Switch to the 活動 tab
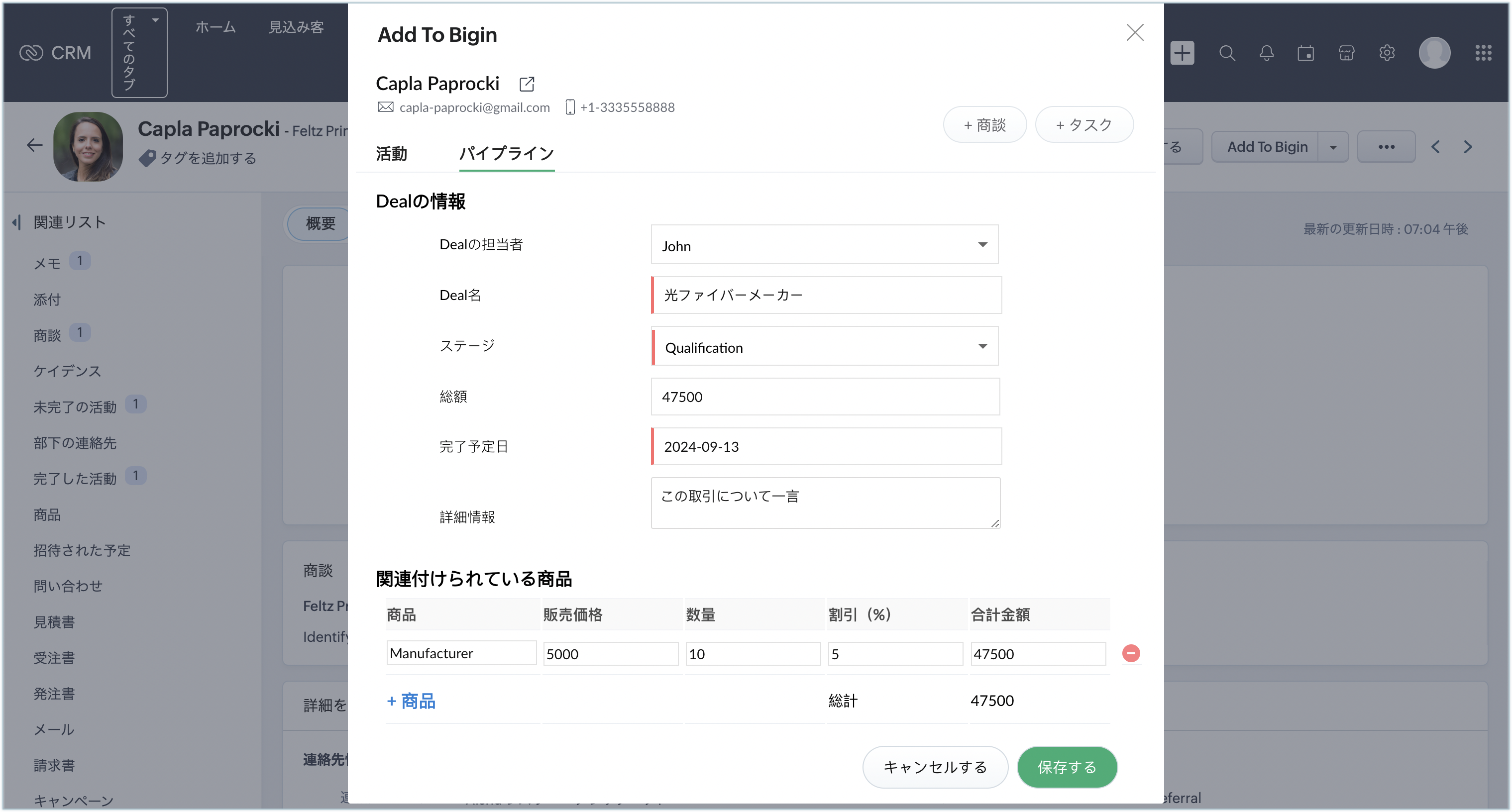The height and width of the screenshot is (812, 1512). click(x=391, y=154)
